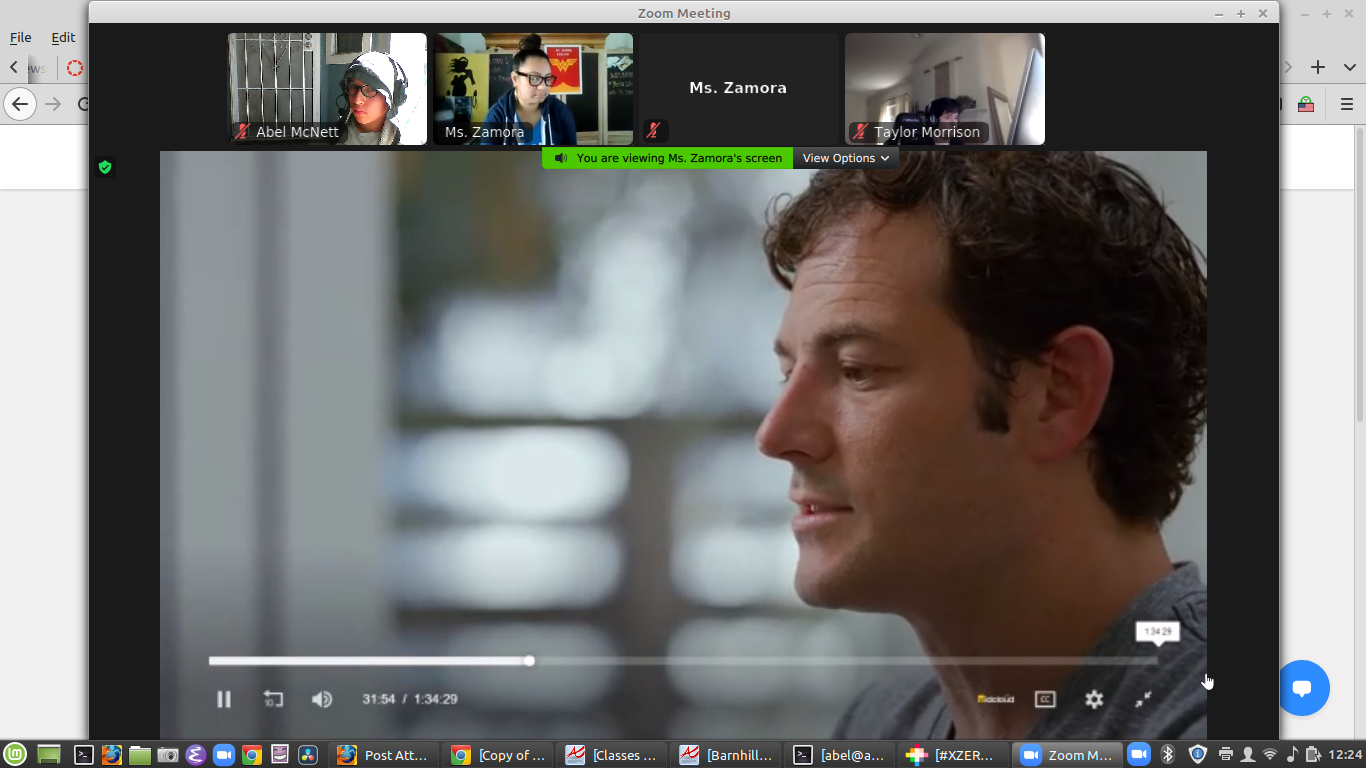Screen dimensions: 1366x768
Task: Open printer tray applet
Action: click(x=1225, y=755)
